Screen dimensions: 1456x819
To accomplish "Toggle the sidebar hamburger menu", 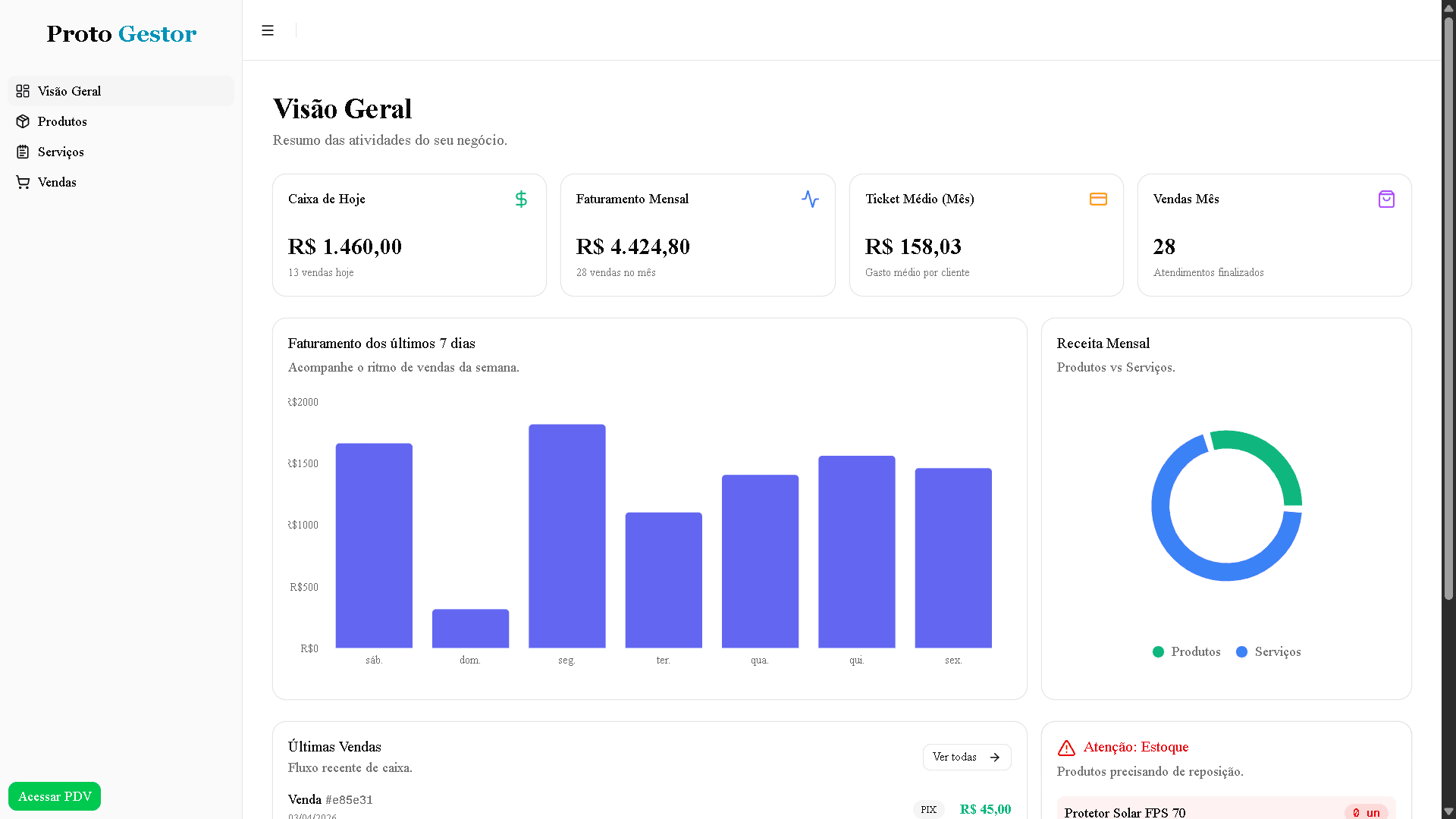I will coord(268,30).
